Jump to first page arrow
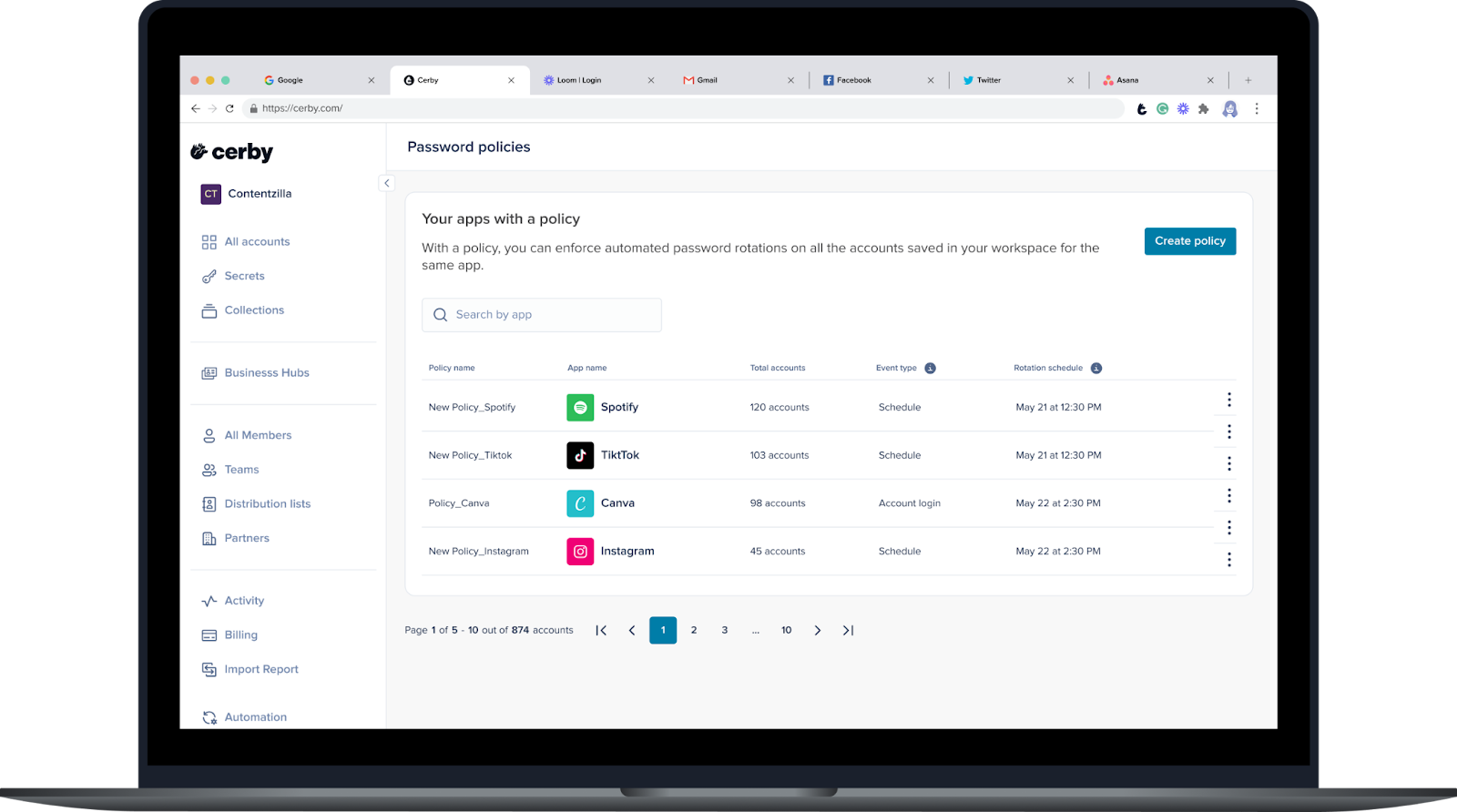Viewport: 1457px width, 812px height. (601, 630)
